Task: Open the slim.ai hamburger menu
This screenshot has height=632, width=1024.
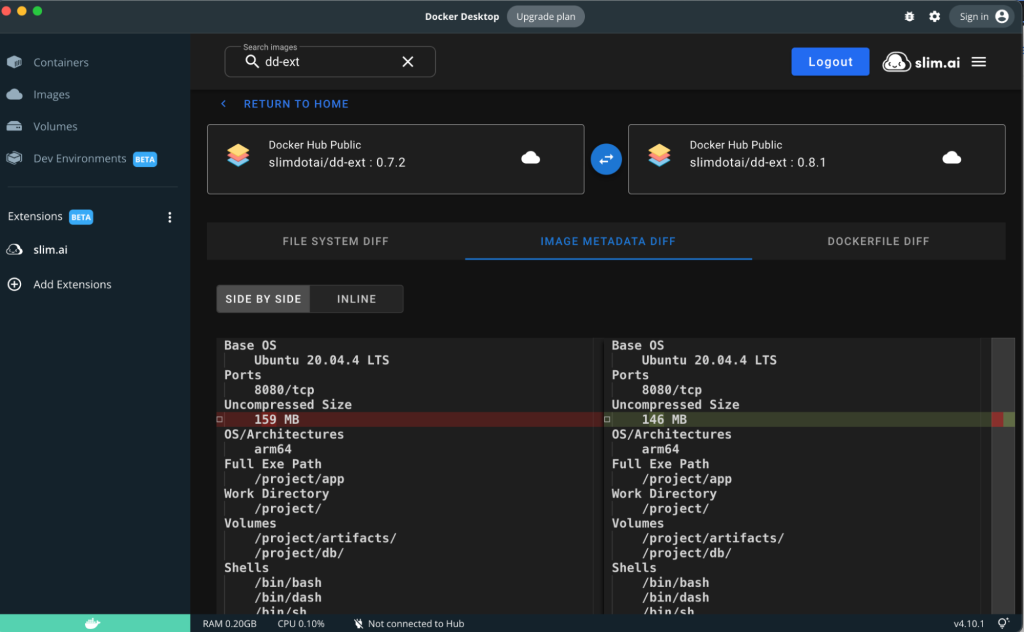Action: click(978, 62)
